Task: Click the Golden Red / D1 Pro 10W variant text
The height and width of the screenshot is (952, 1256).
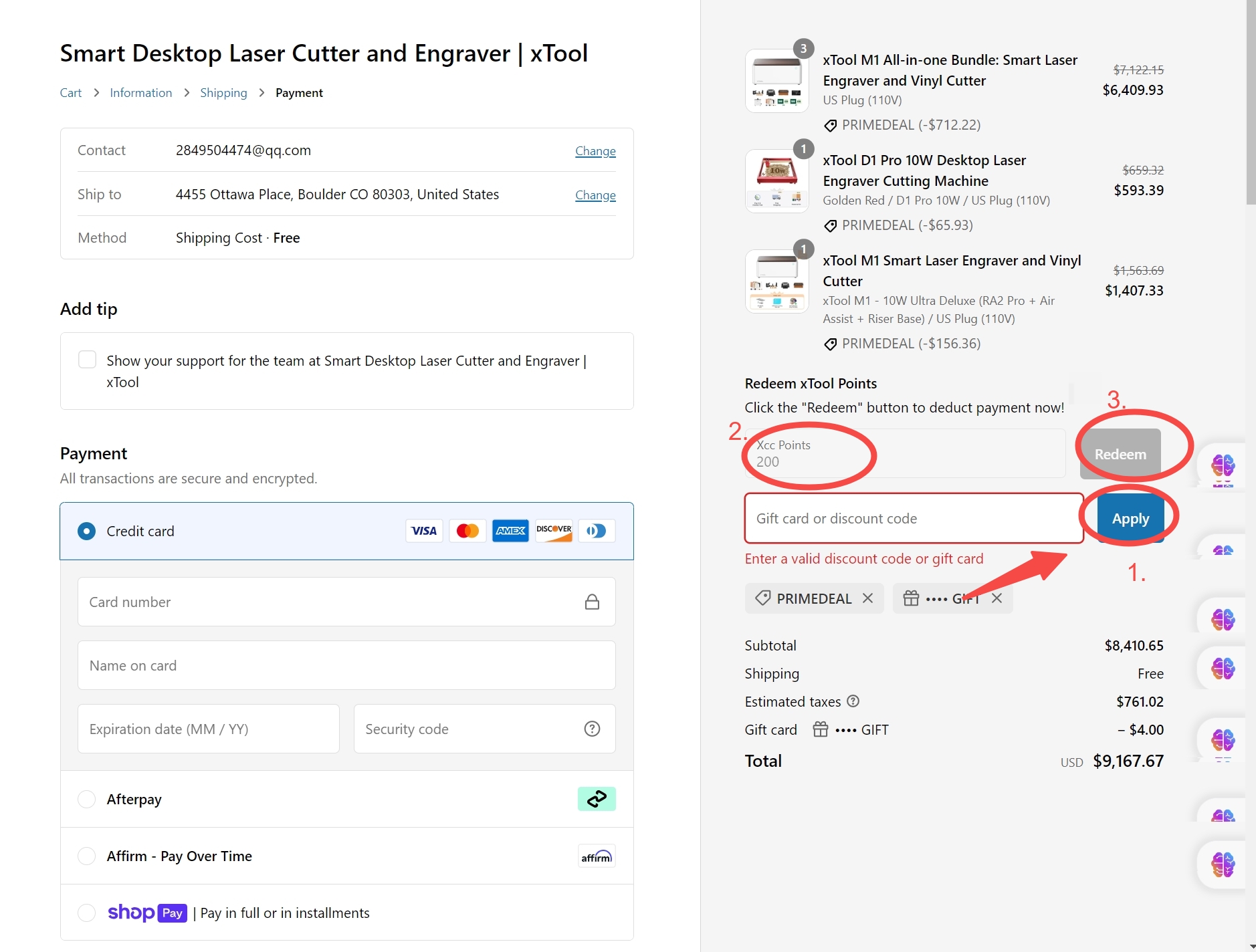Action: click(x=936, y=200)
